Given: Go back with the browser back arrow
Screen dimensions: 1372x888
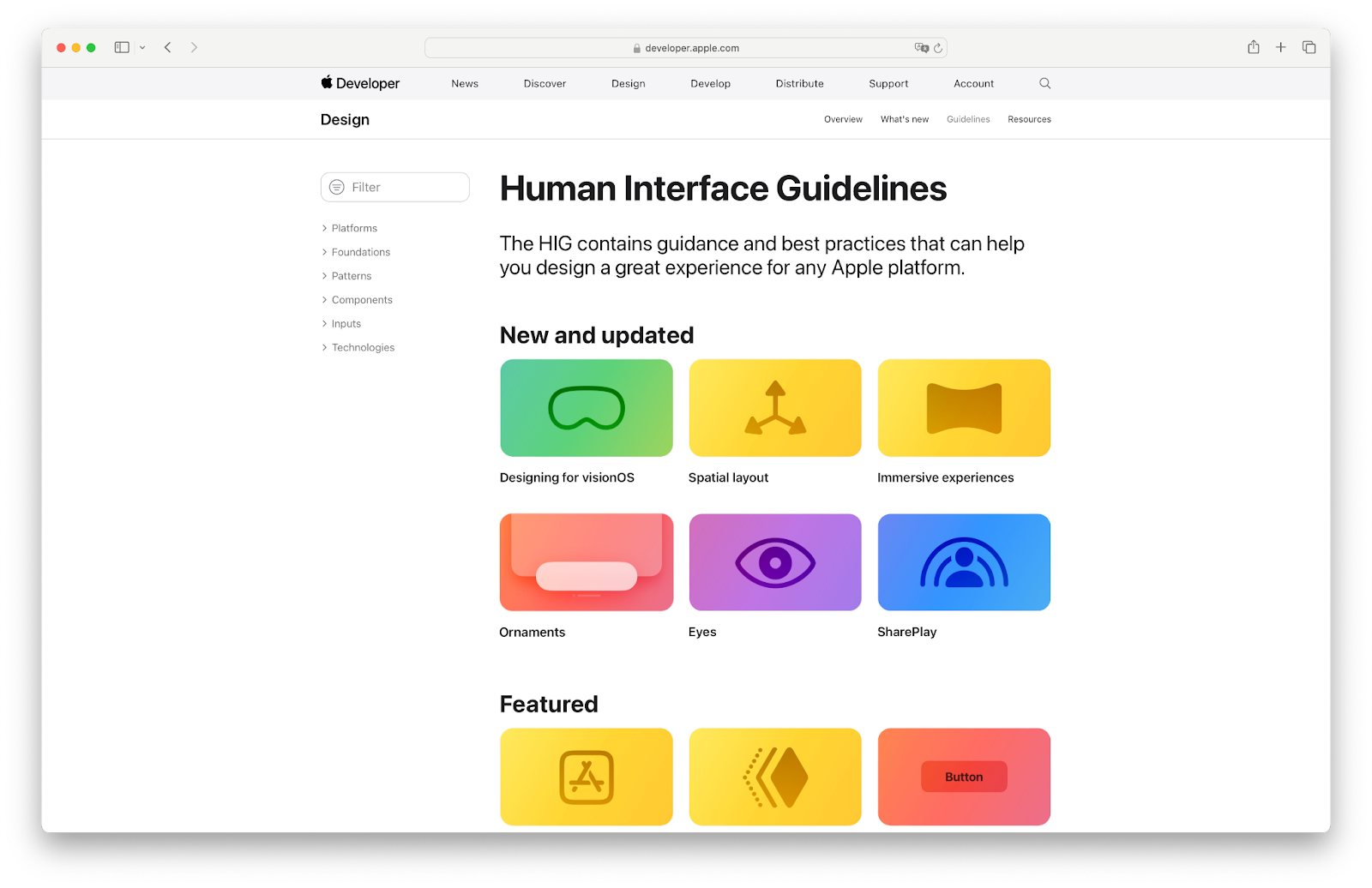Looking at the screenshot, I should (168, 48).
